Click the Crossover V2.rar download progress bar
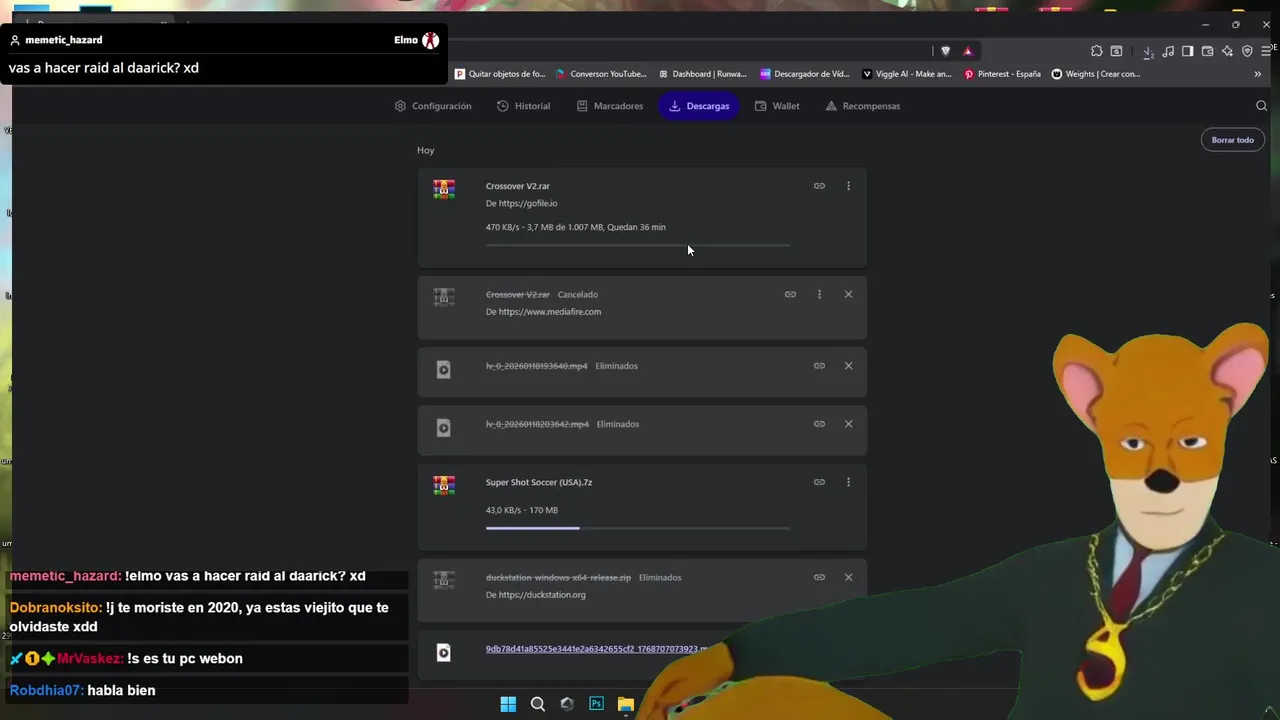 point(638,245)
